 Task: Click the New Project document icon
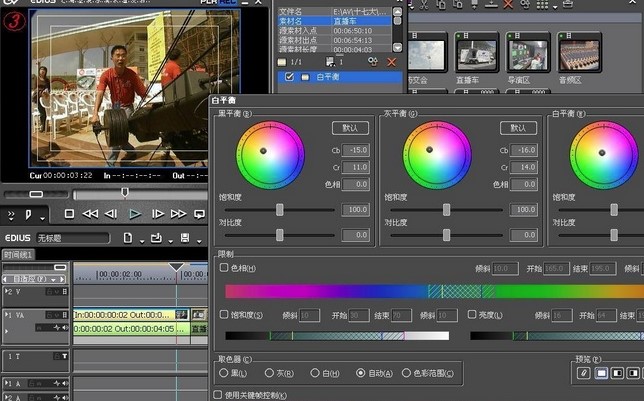tap(129, 238)
